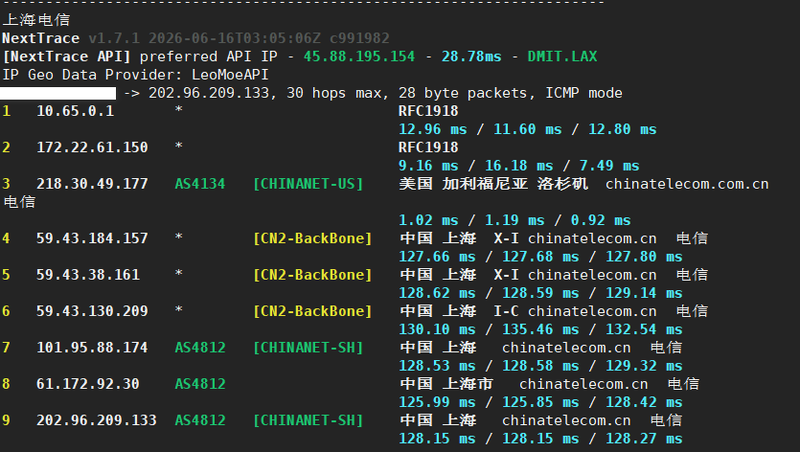The width and height of the screenshot is (800, 452).
Task: Click the [CHINANET-US] tag
Action: 308,184
